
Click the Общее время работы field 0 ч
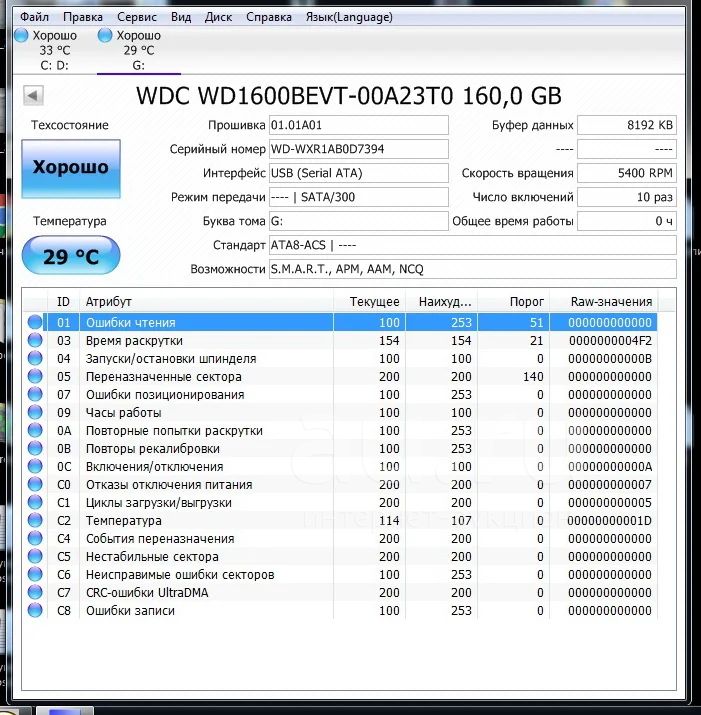coord(627,221)
